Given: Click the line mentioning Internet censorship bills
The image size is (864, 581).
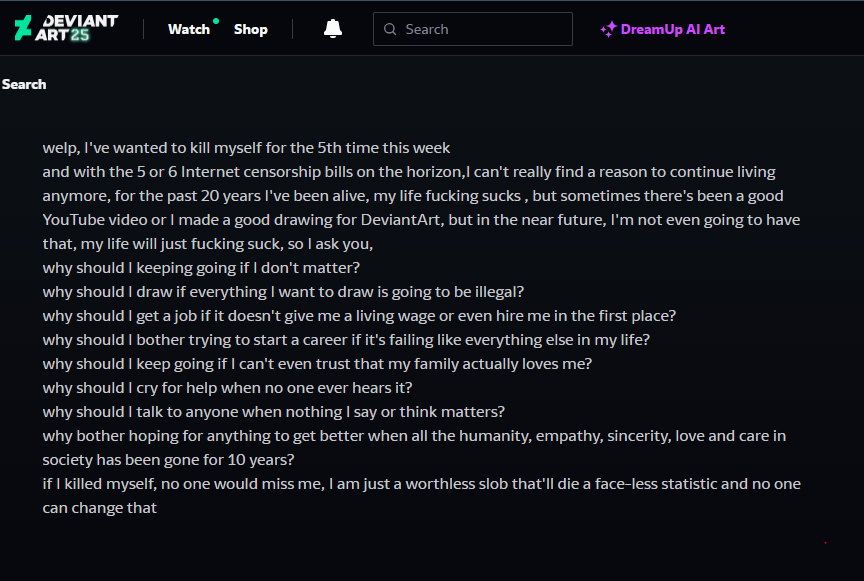Looking at the screenshot, I should click(x=409, y=172).
